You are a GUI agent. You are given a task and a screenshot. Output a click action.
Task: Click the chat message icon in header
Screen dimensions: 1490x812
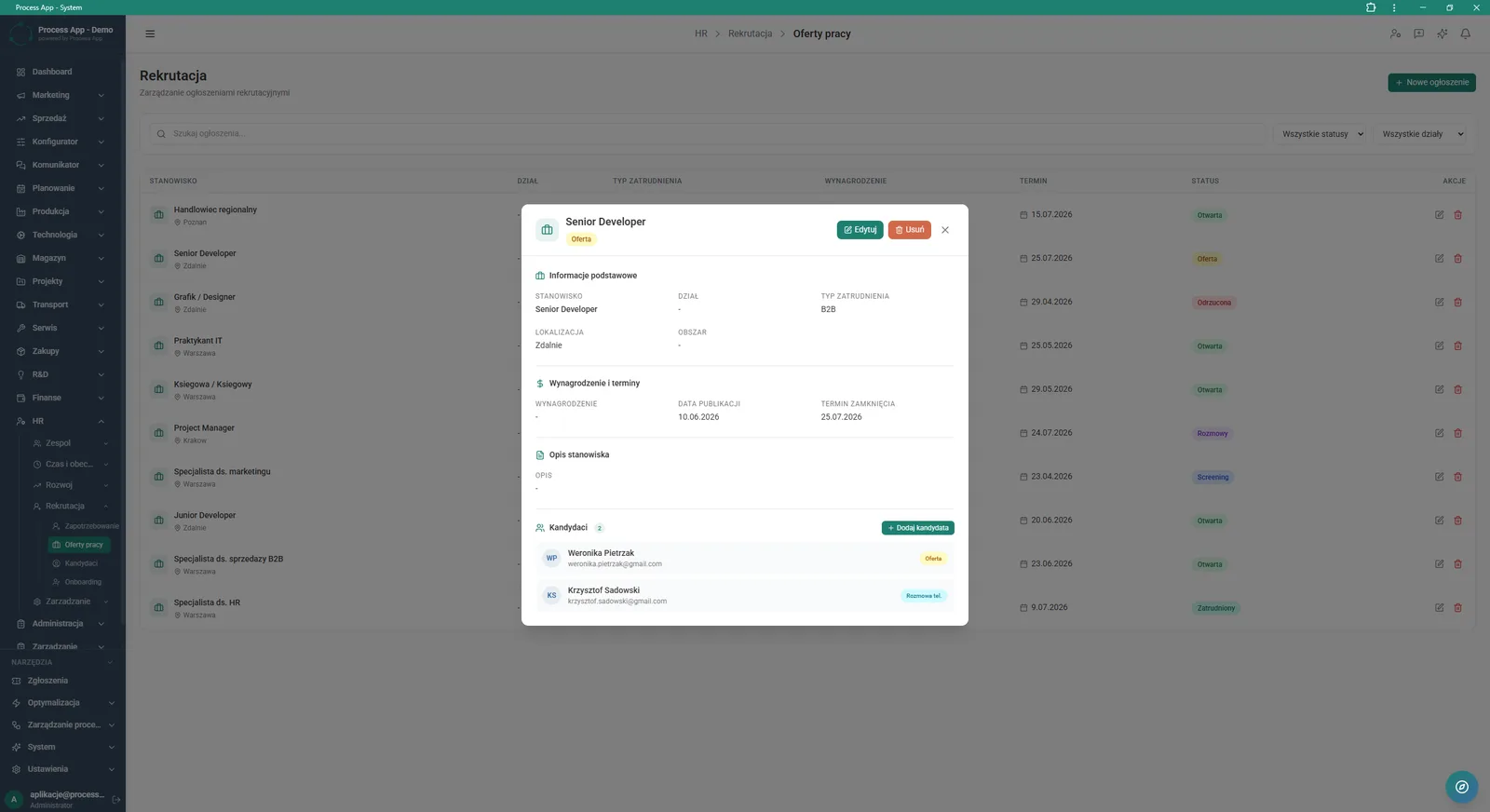click(x=1418, y=34)
